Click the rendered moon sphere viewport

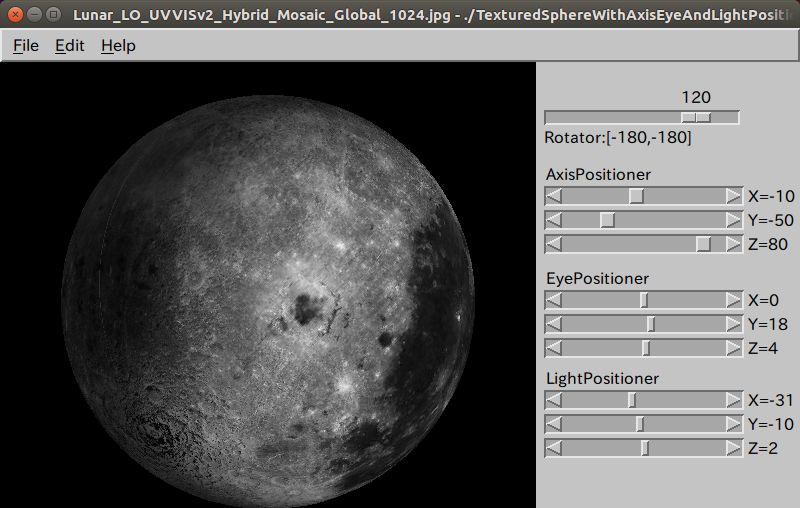tap(268, 285)
